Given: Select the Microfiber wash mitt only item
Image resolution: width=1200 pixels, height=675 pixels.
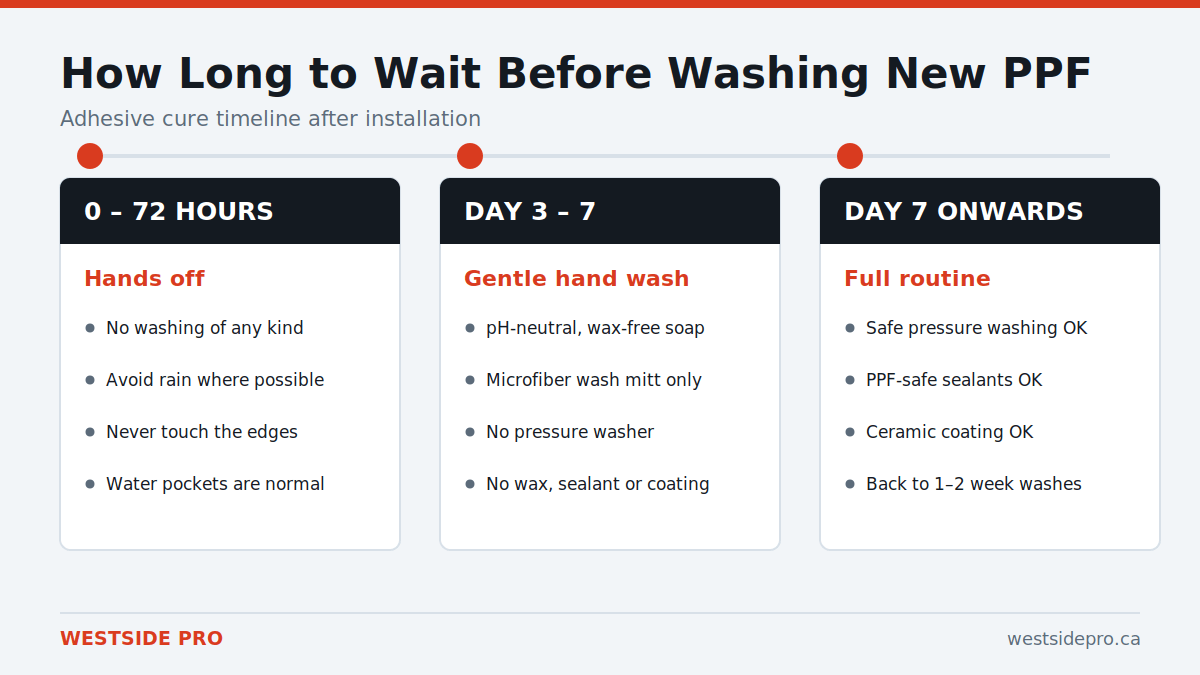Looking at the screenshot, I should (593, 380).
